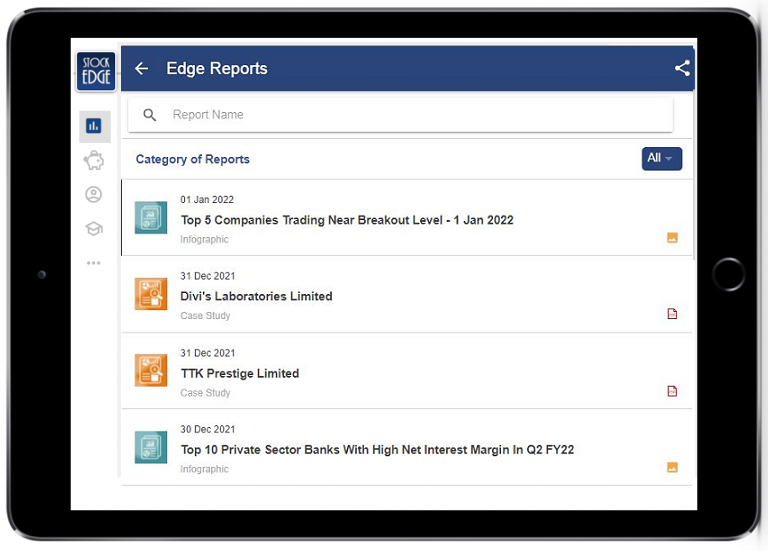Screen dimensions: 780x557
Task: Click teal infographic thumbnail for Breakout Level report
Action: [x=153, y=220]
